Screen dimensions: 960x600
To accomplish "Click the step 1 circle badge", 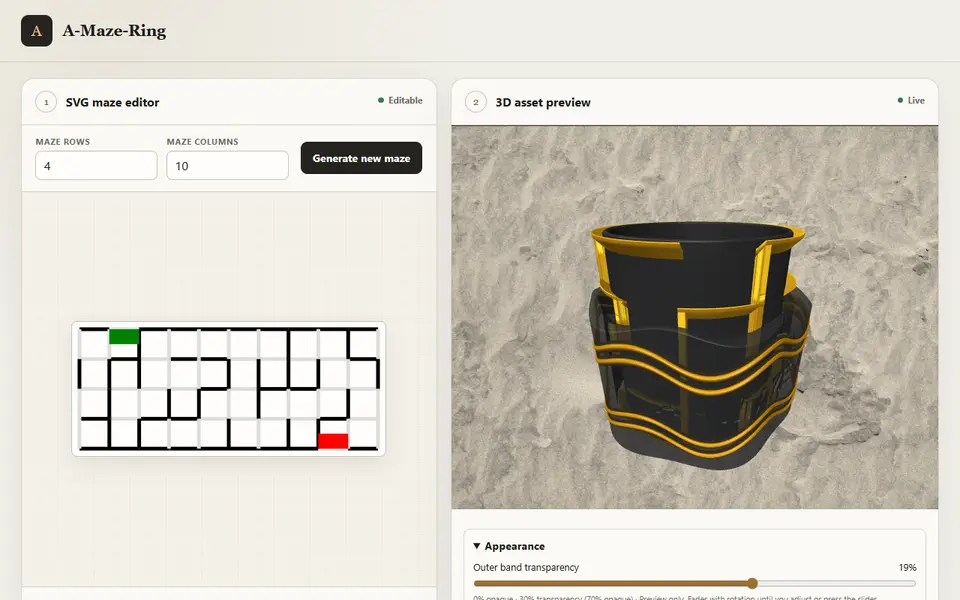I will 46,102.
